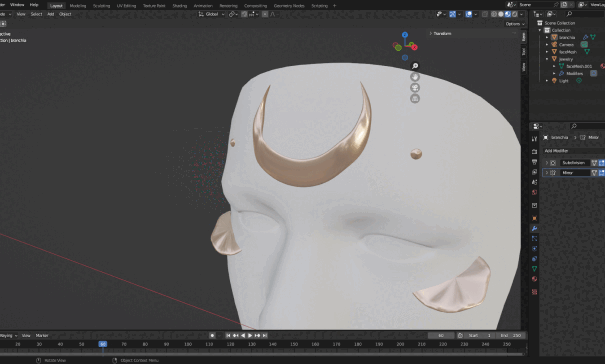This screenshot has height=364, width=605.
Task: Open the pivot point dropdown
Action: (233, 14)
